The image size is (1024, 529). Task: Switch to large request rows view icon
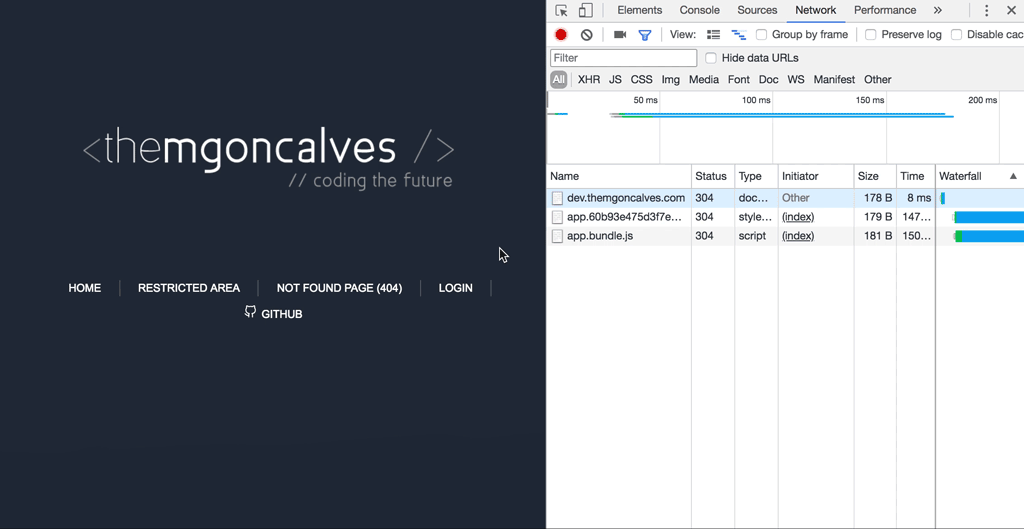pyautogui.click(x=714, y=35)
